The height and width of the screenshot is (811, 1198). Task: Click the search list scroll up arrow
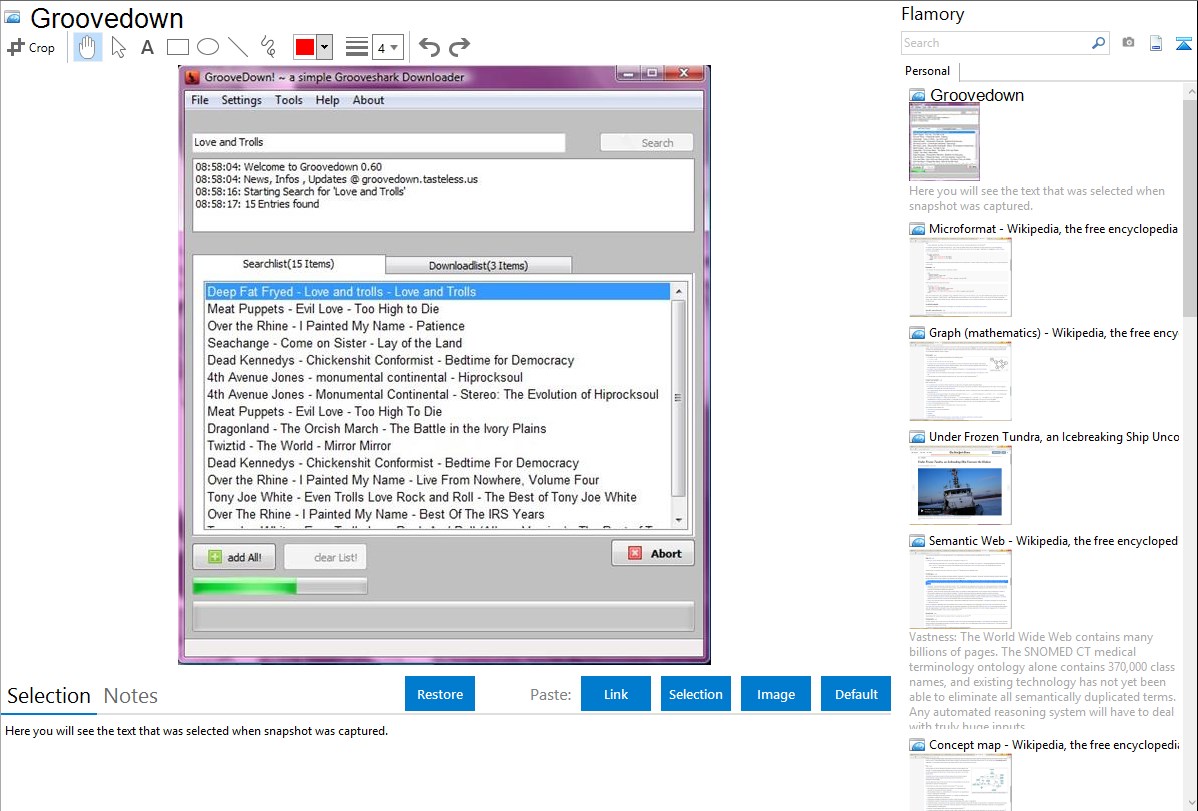[678, 292]
